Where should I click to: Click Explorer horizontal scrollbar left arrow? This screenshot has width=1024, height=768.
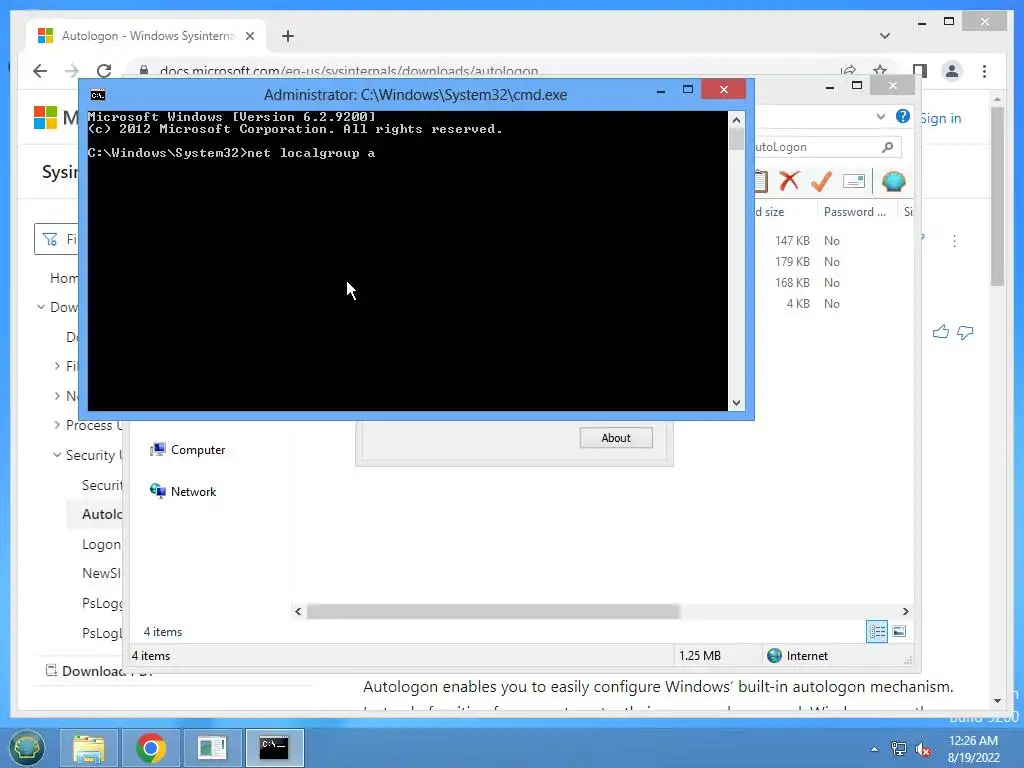(298, 611)
